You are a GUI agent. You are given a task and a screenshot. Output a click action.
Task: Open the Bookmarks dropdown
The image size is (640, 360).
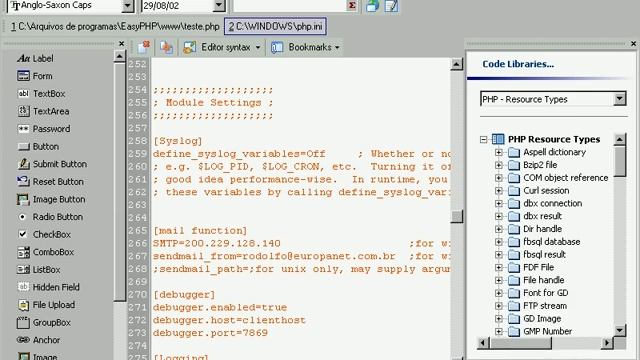[x=306, y=47]
